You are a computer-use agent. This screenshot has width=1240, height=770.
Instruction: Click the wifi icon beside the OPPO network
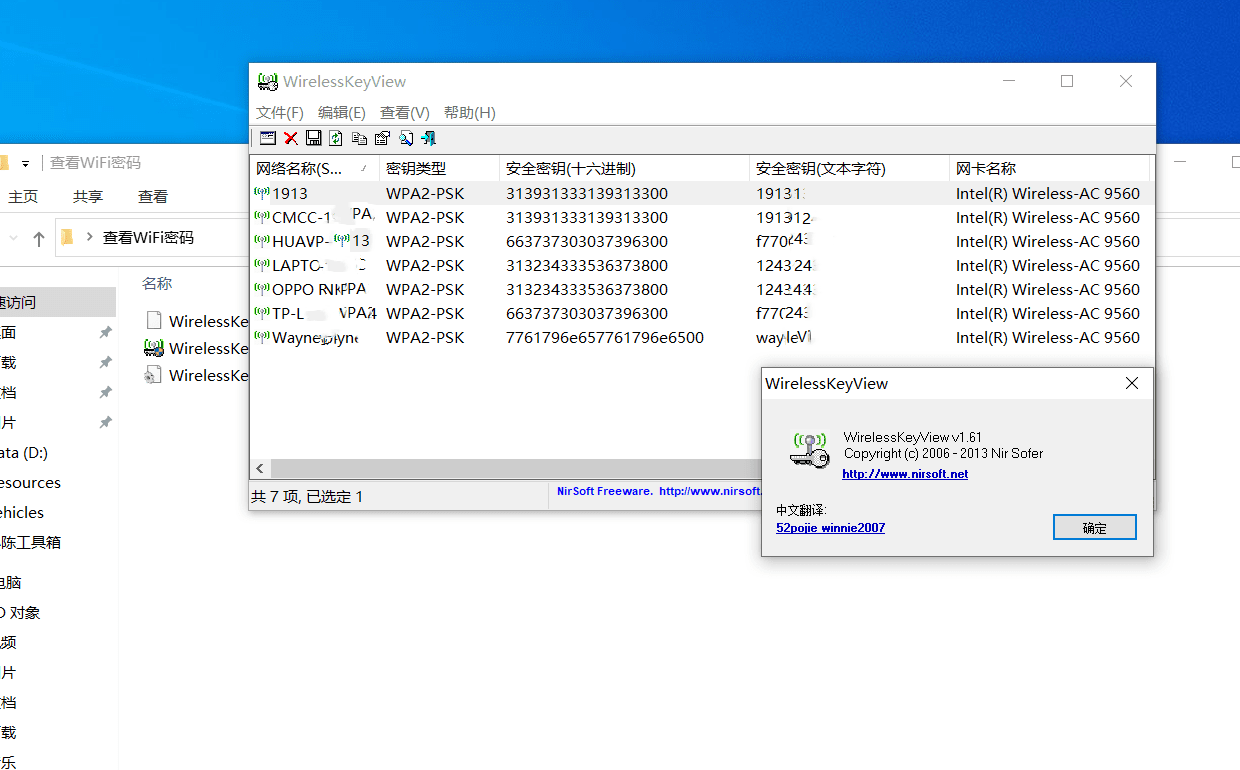coord(262,289)
